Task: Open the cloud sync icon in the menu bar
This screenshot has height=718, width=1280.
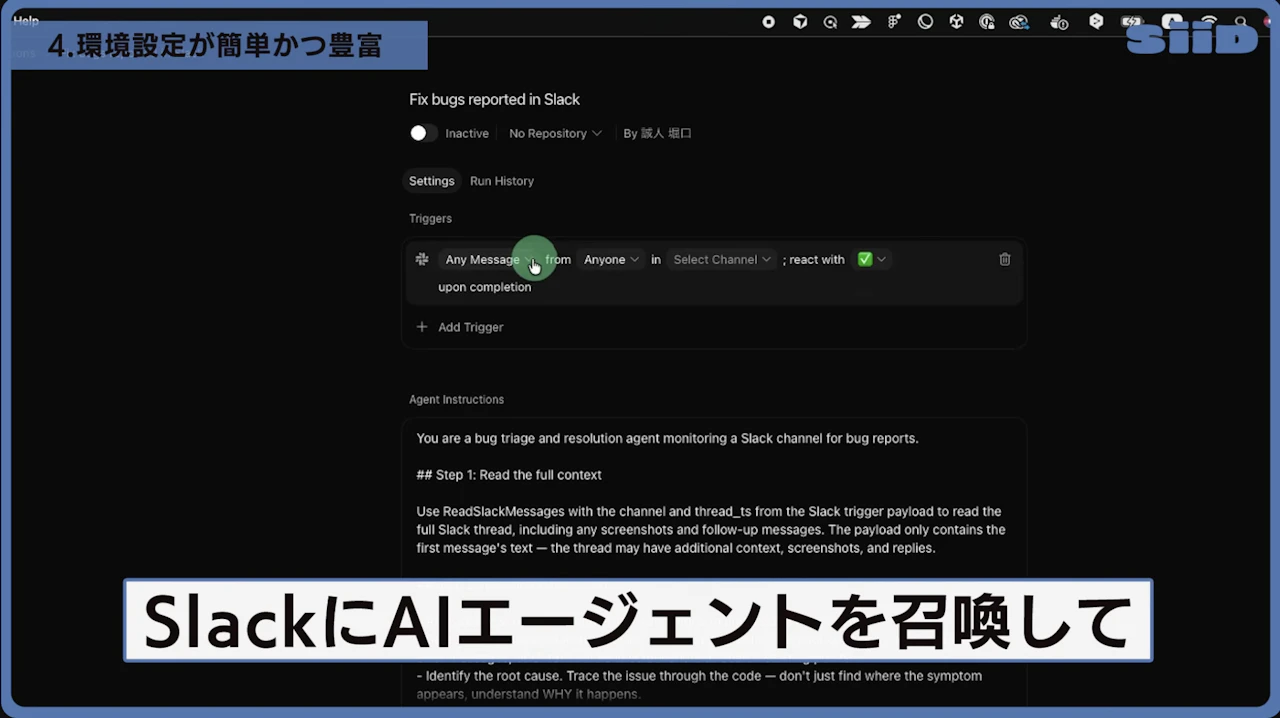Action: [x=1019, y=21]
